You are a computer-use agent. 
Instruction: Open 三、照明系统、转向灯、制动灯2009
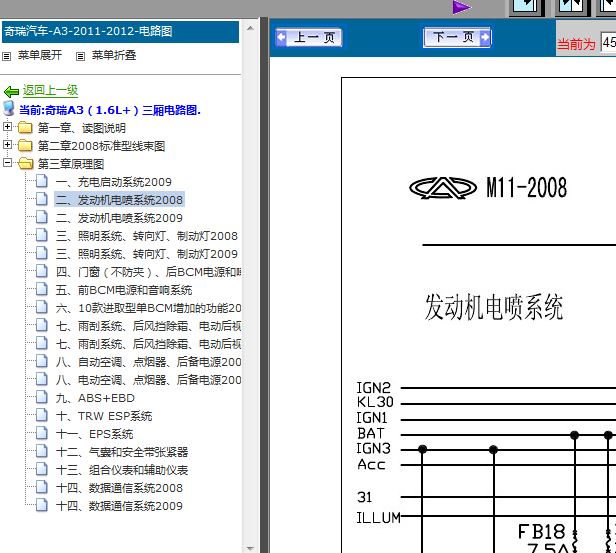(x=147, y=254)
